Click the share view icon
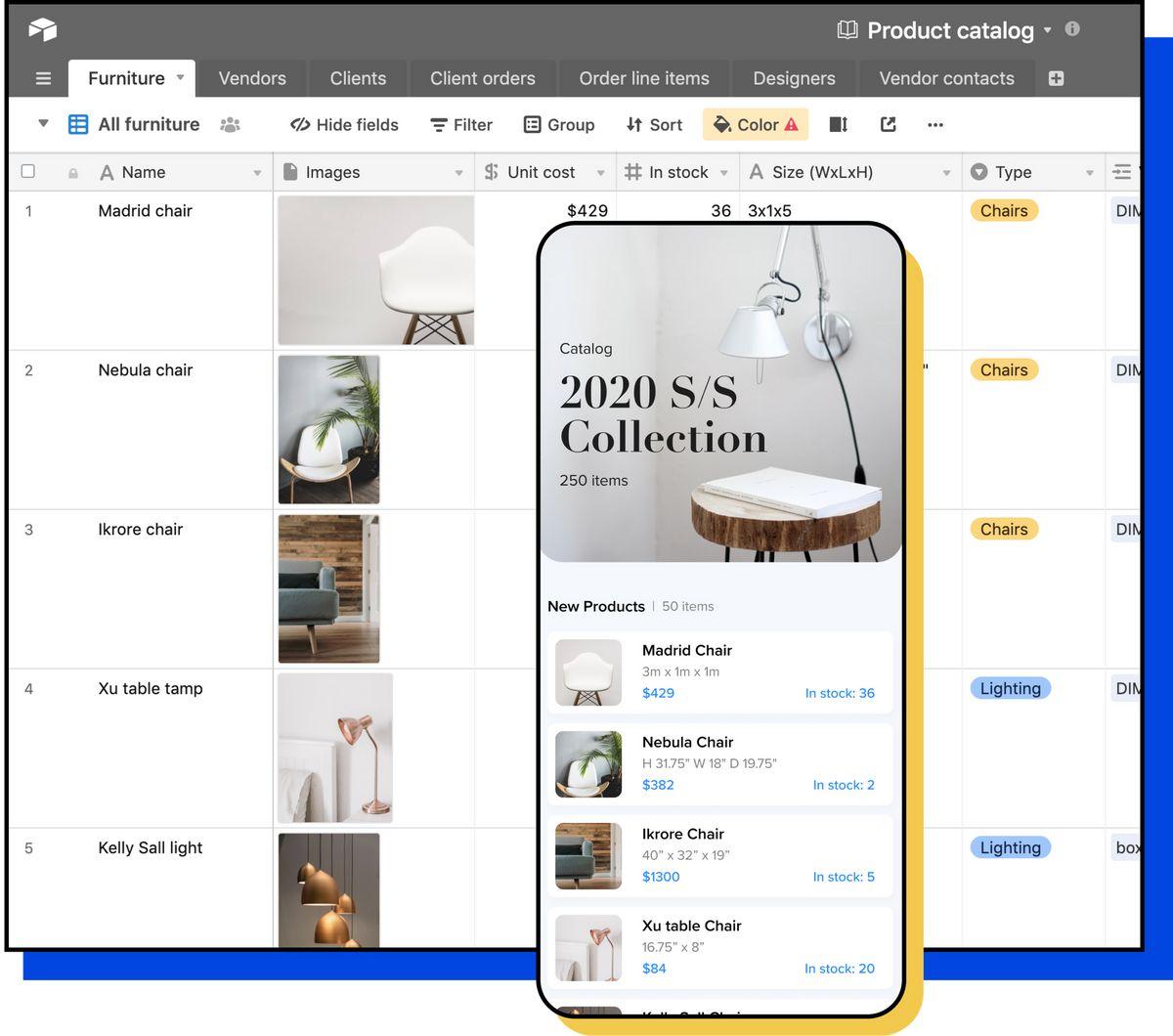The height and width of the screenshot is (1036, 1173). point(888,124)
